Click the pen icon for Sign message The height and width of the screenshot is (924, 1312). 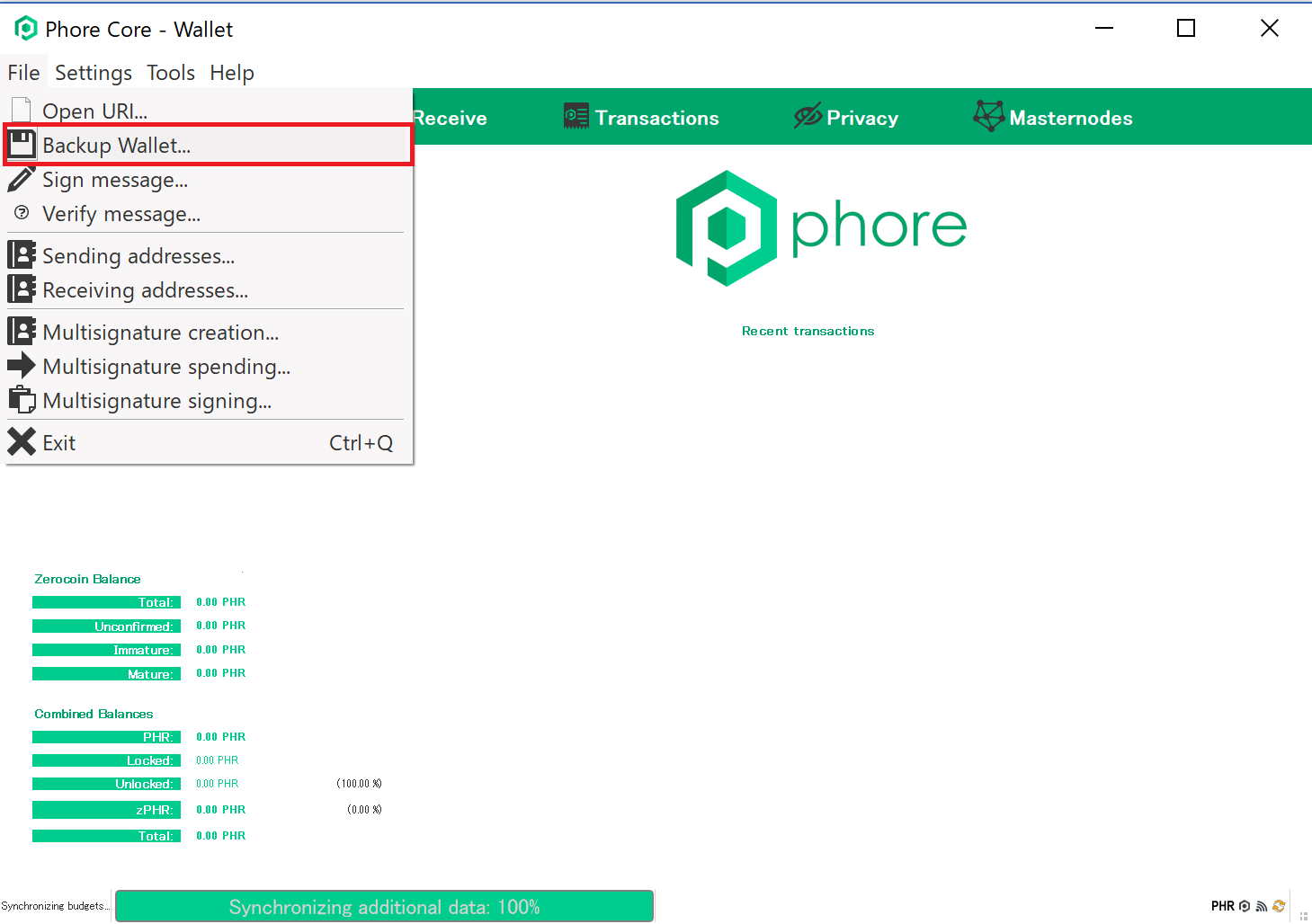[x=22, y=179]
